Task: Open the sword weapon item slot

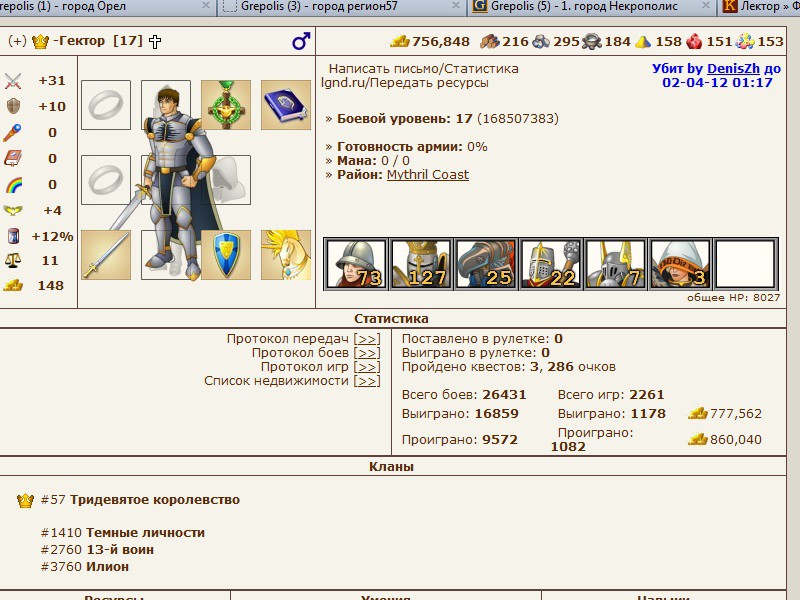Action: click(106, 255)
